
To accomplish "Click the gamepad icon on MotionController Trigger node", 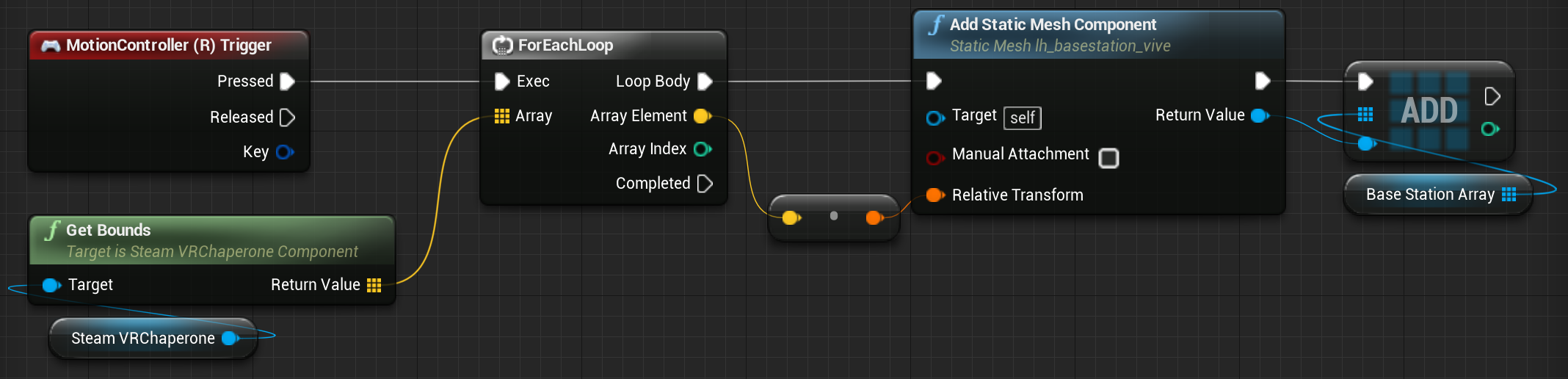I will point(51,46).
